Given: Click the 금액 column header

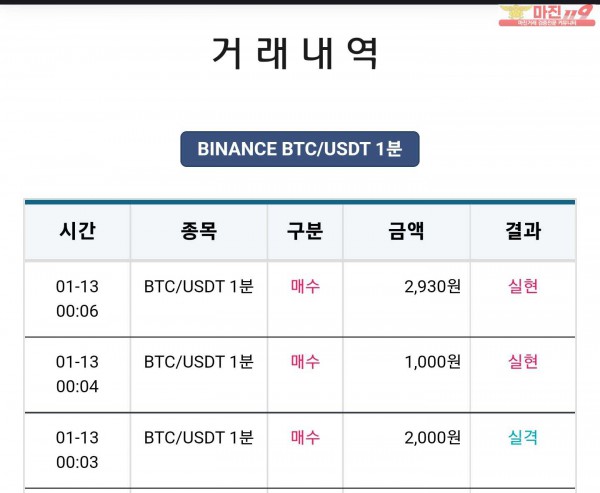Looking at the screenshot, I should (x=406, y=231).
